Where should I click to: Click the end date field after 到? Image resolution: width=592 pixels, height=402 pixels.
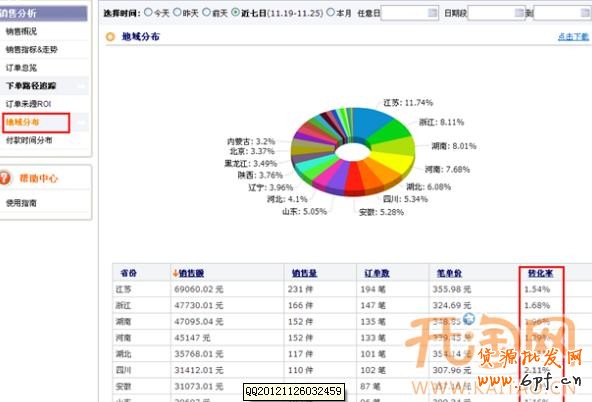point(563,13)
